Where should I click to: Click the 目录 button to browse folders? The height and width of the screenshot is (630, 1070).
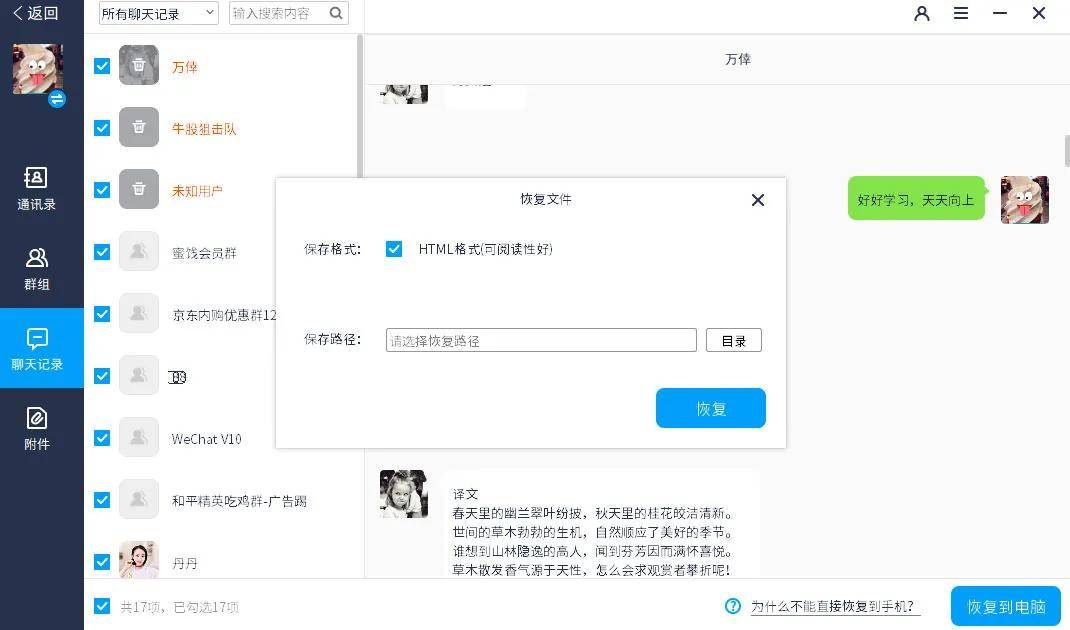tap(733, 340)
